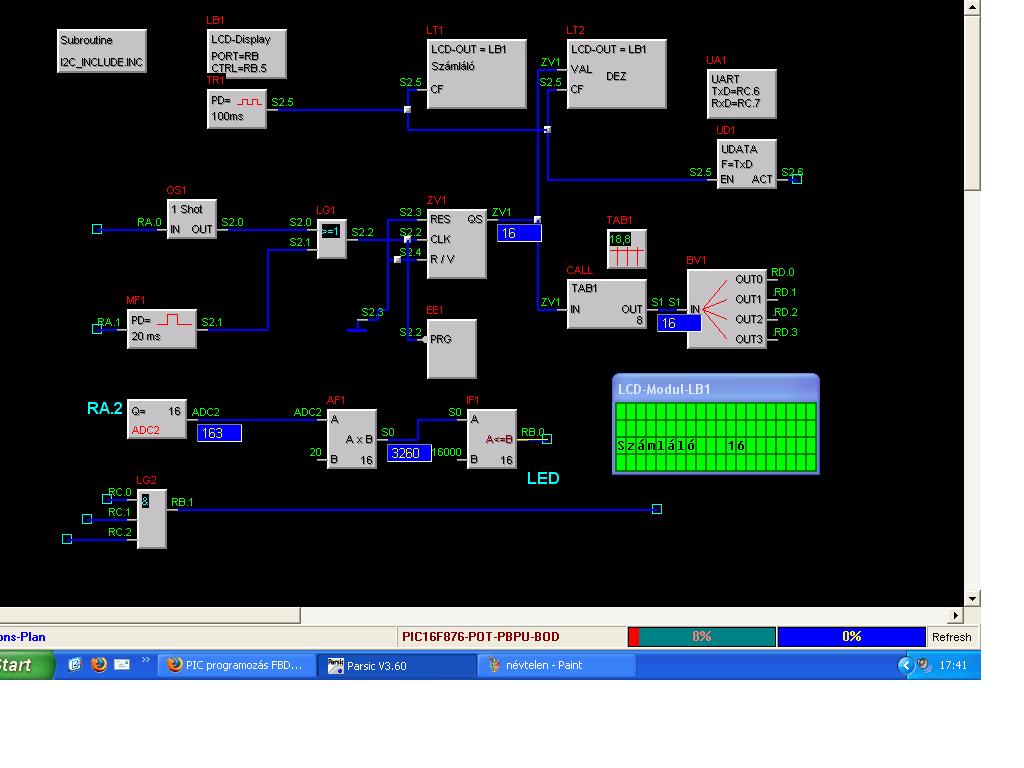Switch to névtelen - Paint taskbar window

[x=557, y=665]
